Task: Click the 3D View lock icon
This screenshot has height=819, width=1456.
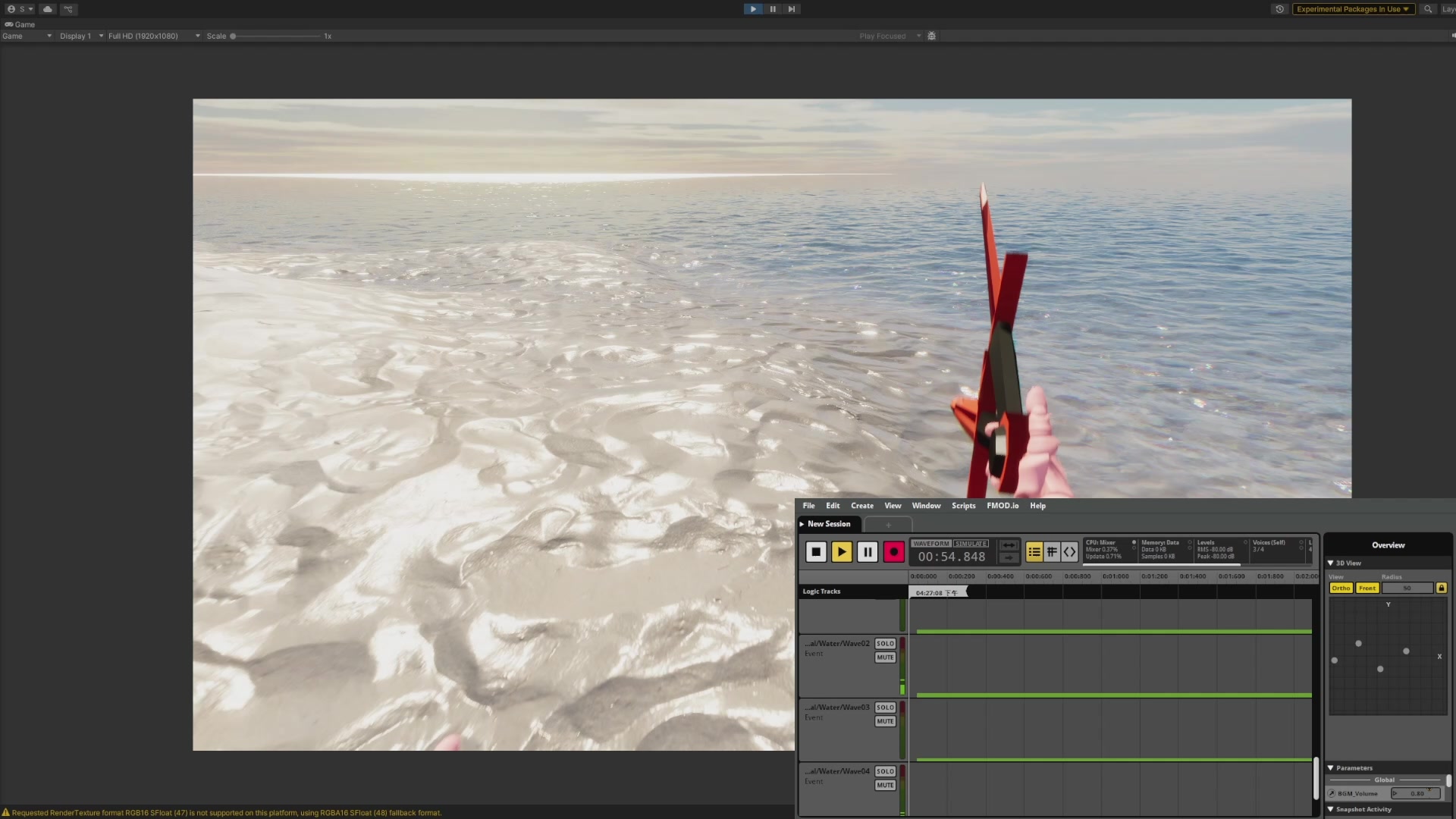Action: coord(1441,588)
